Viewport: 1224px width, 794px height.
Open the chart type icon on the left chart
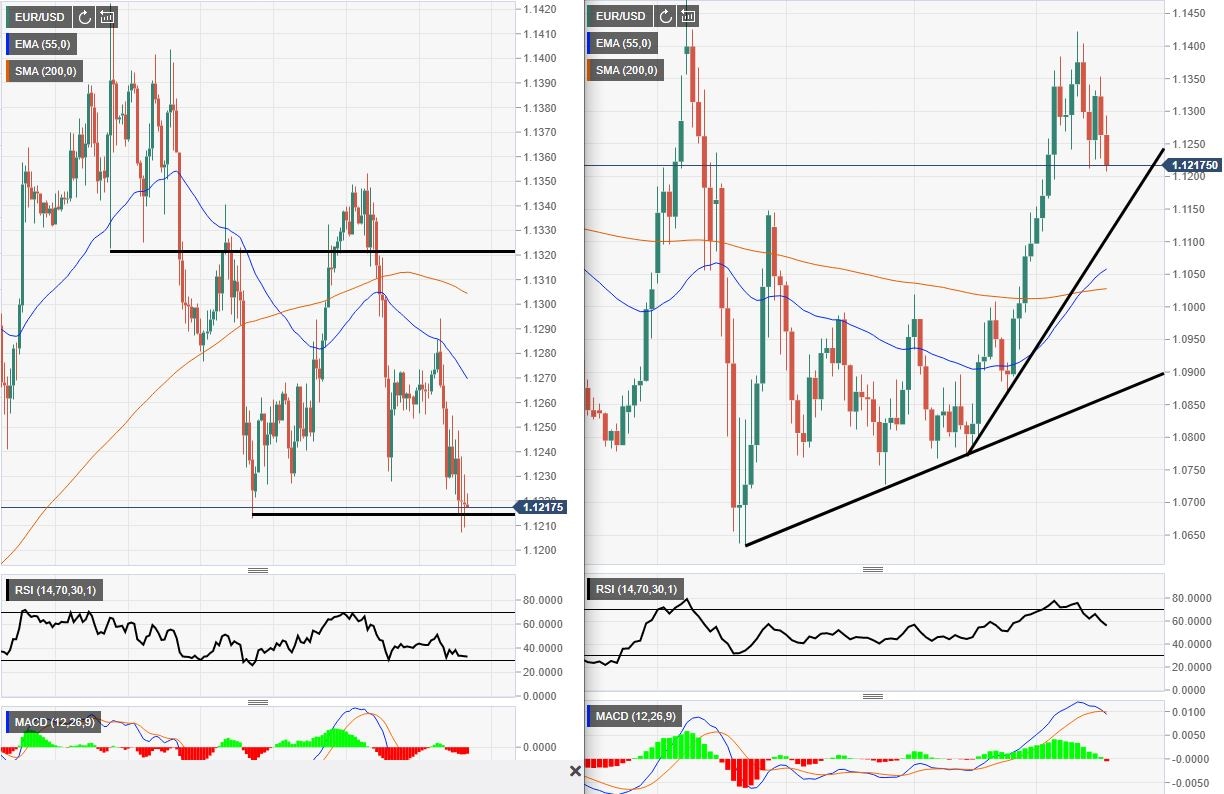click(107, 16)
